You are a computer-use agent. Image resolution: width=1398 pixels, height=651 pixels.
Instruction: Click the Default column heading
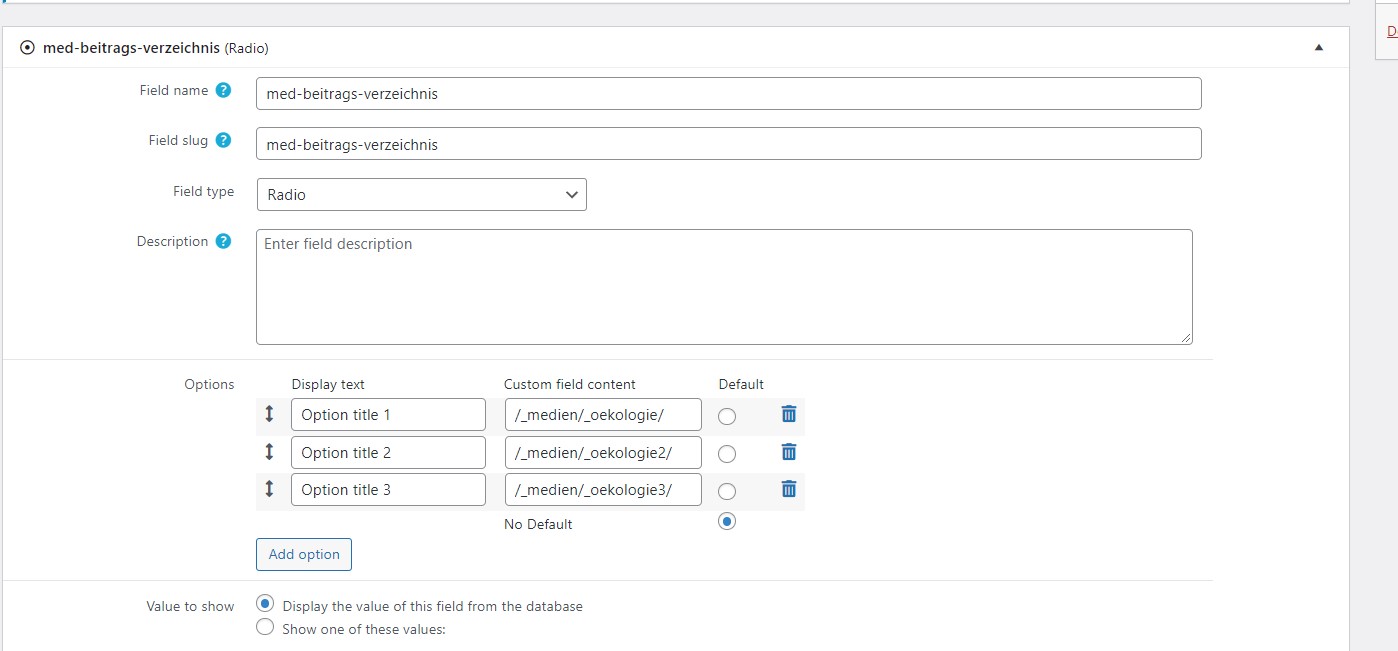741,384
